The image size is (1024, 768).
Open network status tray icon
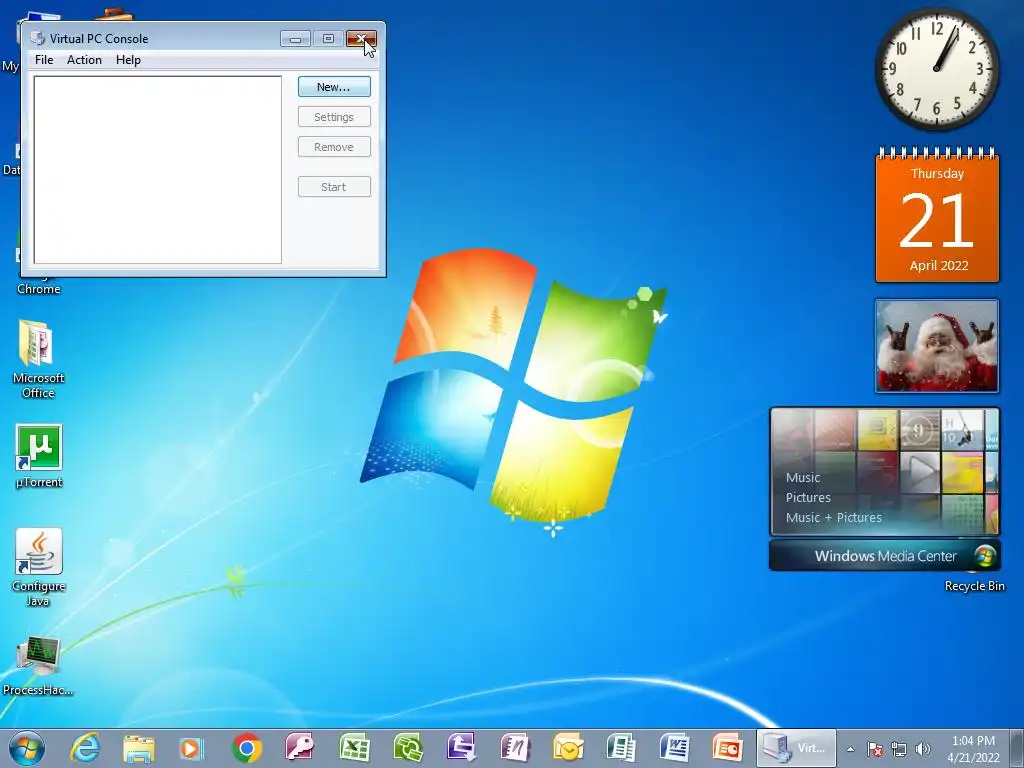tap(899, 749)
